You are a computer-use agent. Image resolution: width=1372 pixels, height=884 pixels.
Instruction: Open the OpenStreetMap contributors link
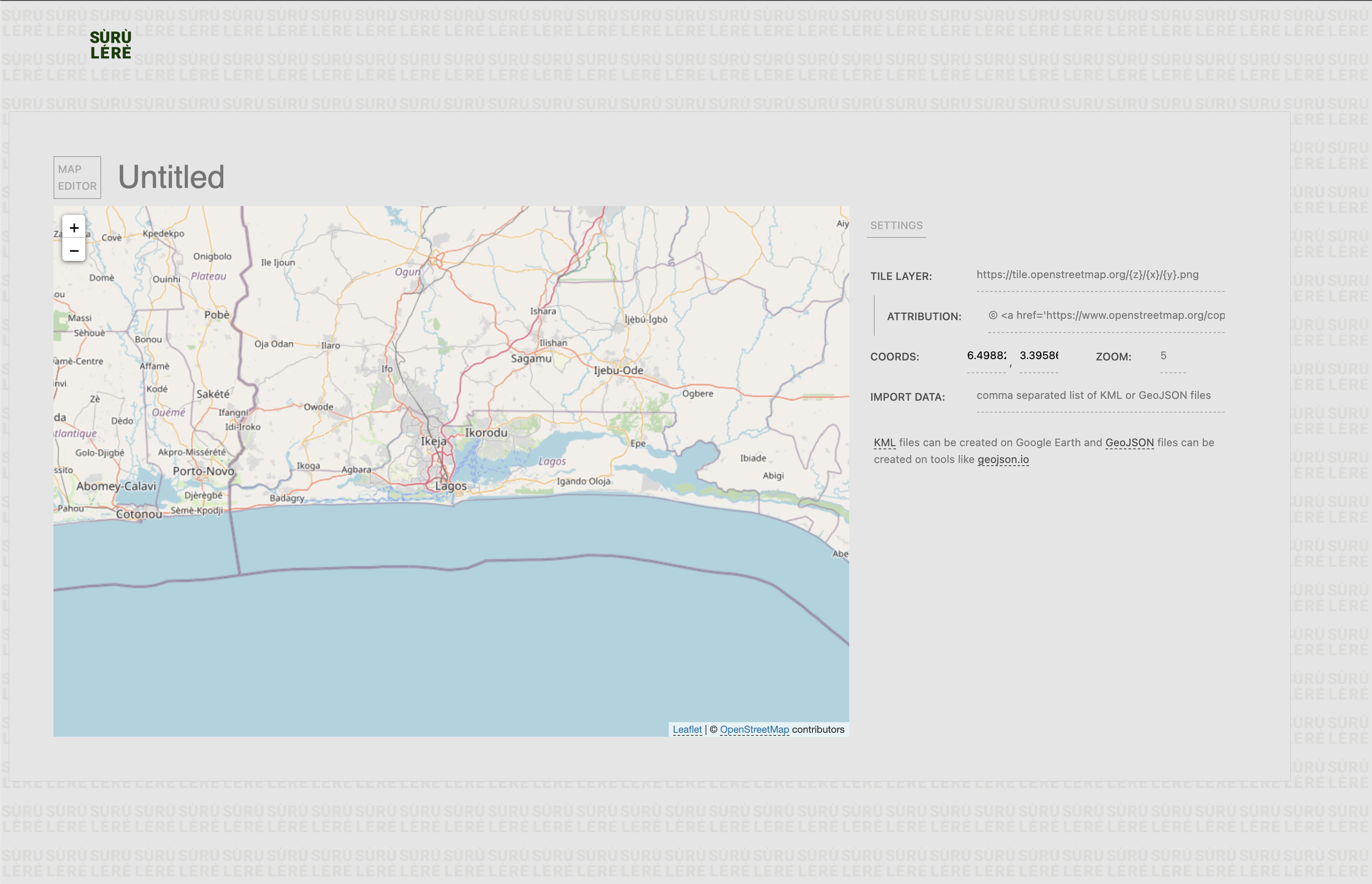pos(755,729)
